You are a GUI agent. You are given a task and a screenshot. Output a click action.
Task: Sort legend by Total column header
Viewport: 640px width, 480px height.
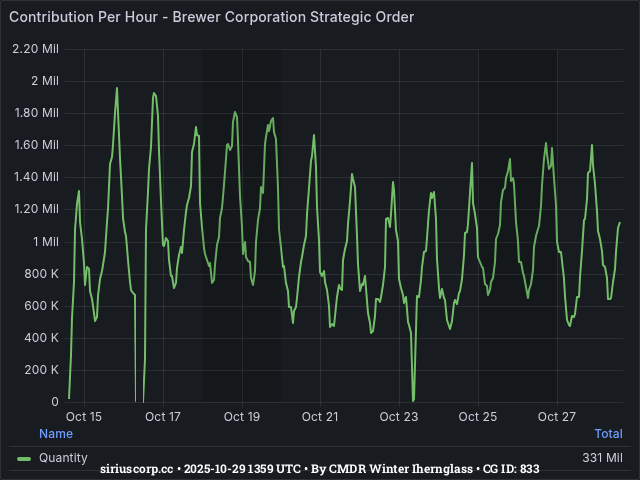609,433
